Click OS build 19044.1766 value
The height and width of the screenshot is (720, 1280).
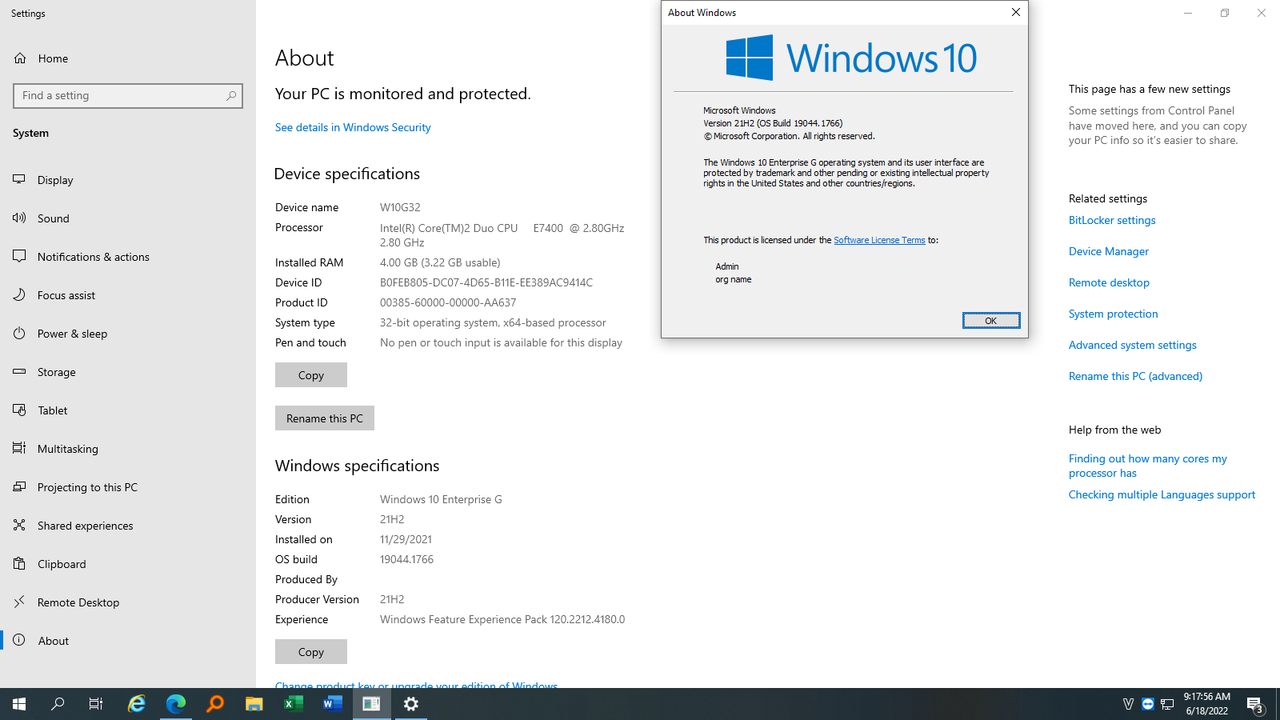pos(407,559)
